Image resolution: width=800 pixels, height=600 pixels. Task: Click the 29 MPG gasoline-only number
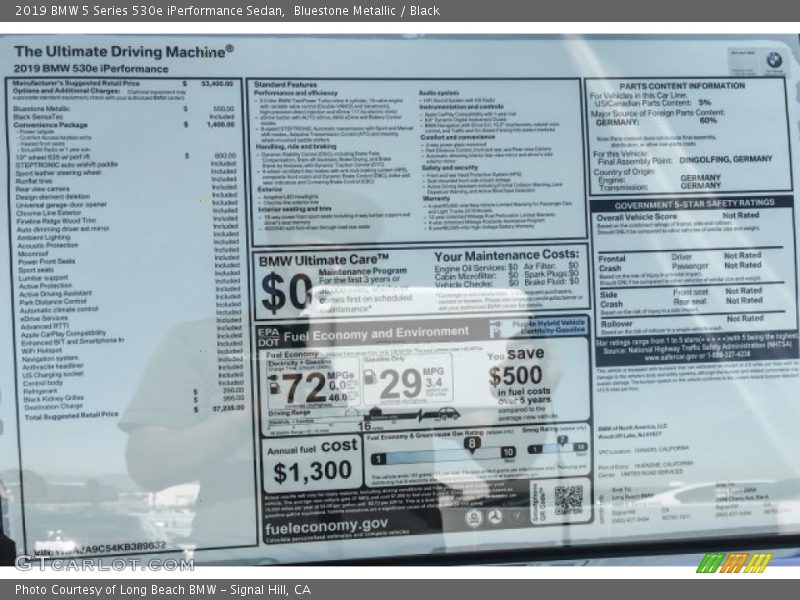click(401, 384)
